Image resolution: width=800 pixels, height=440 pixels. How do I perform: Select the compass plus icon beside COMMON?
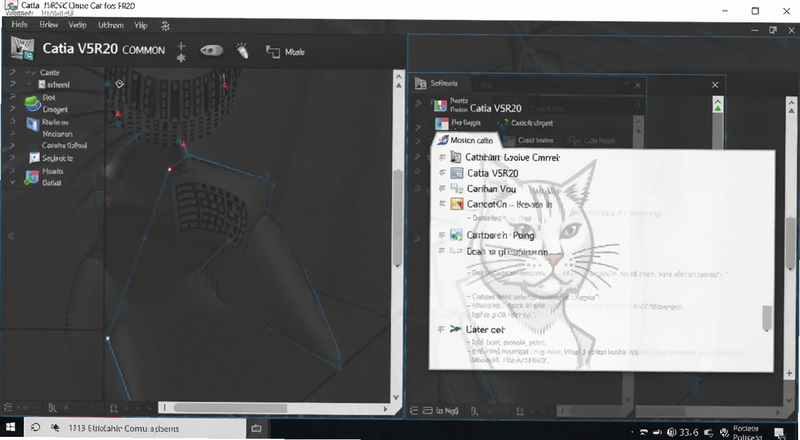pyautogui.click(x=181, y=52)
